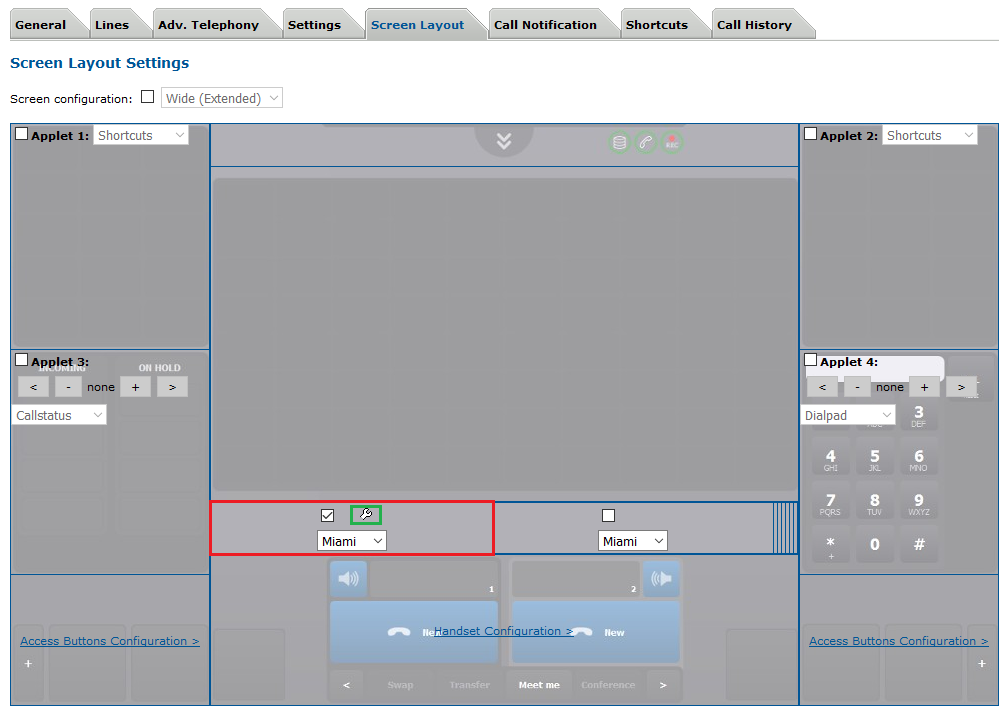Click dialpad key 9 WXYZ
The height and width of the screenshot is (711, 1004).
coord(919,503)
